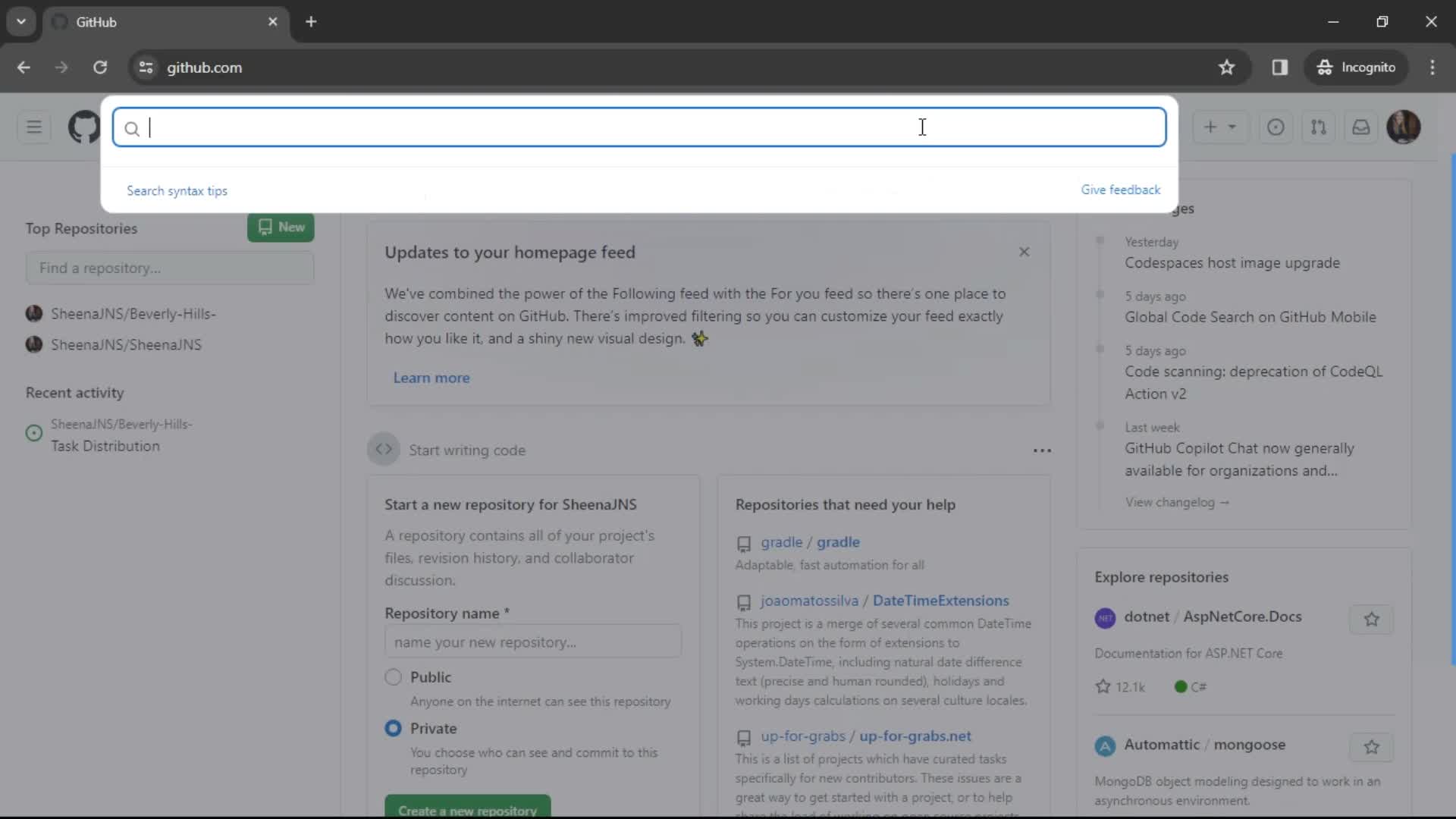The image size is (1456, 819).
Task: Click the bookmark/star icon in toolbar
Action: (1226, 67)
